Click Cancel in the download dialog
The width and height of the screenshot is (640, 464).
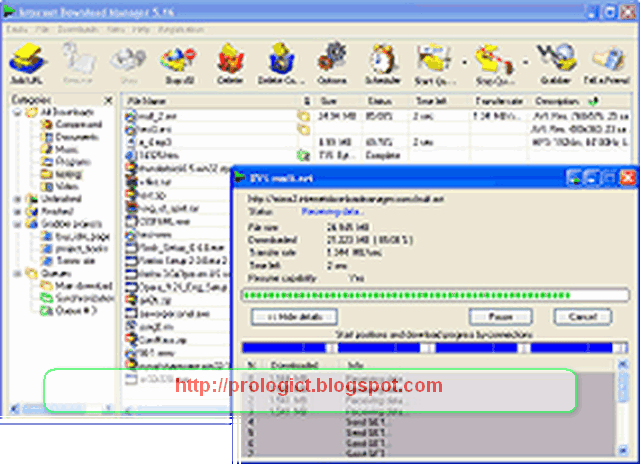(582, 317)
